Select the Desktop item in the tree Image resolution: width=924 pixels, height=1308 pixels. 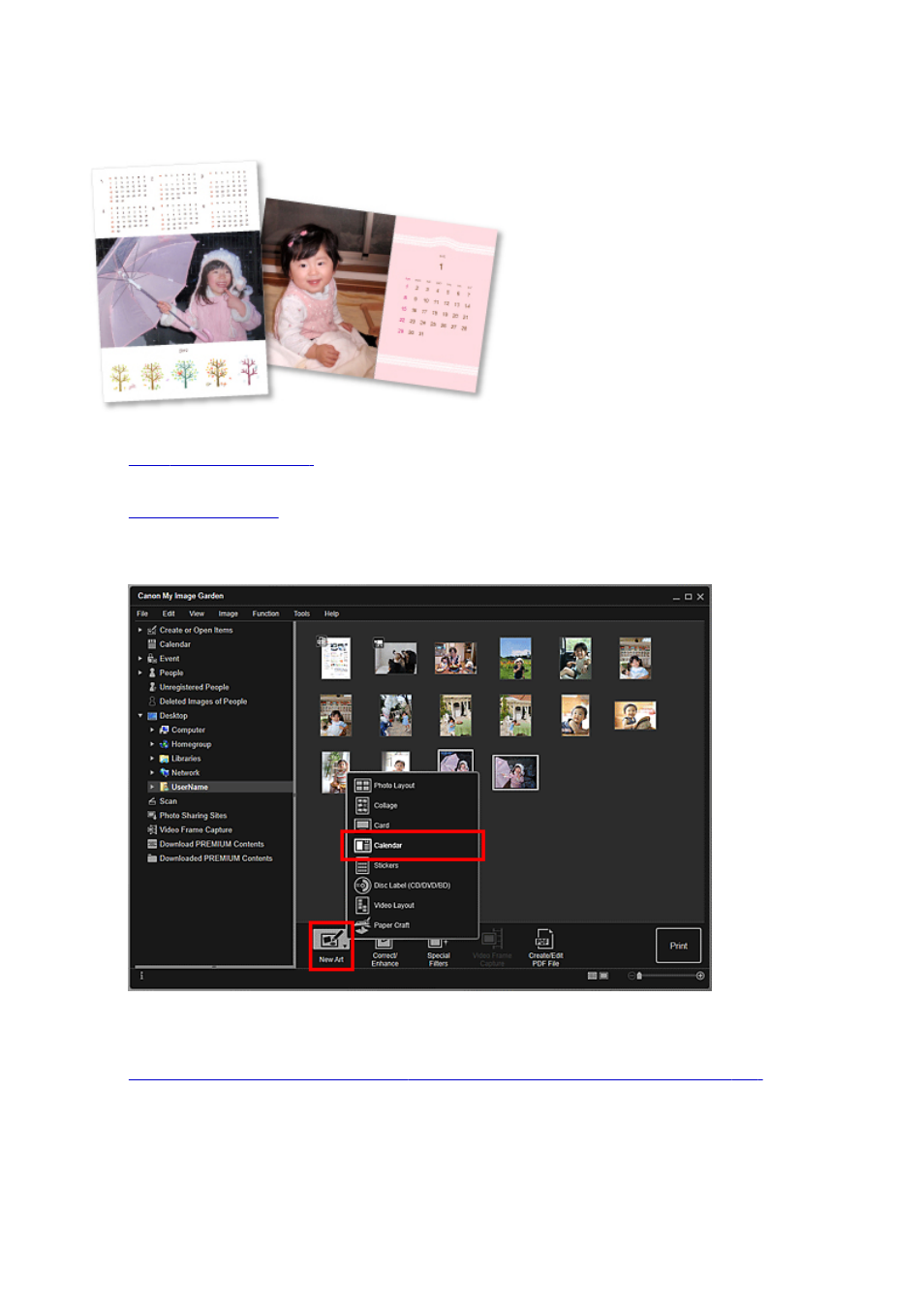[x=173, y=716]
